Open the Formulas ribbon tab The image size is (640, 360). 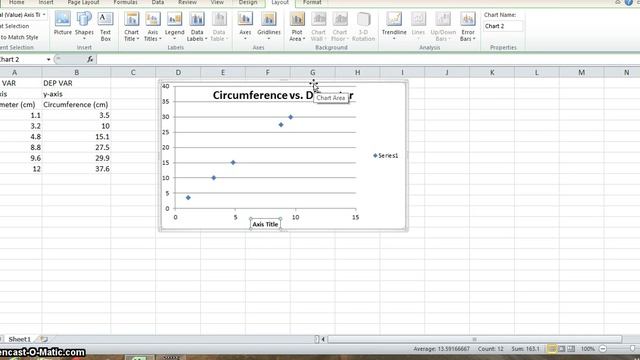125,2
